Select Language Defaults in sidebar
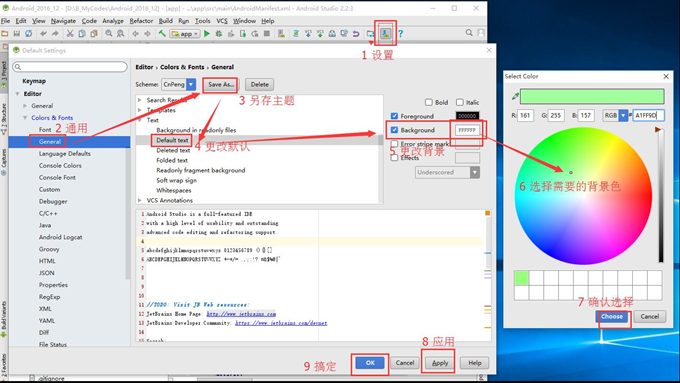680x383 pixels. tap(65, 154)
